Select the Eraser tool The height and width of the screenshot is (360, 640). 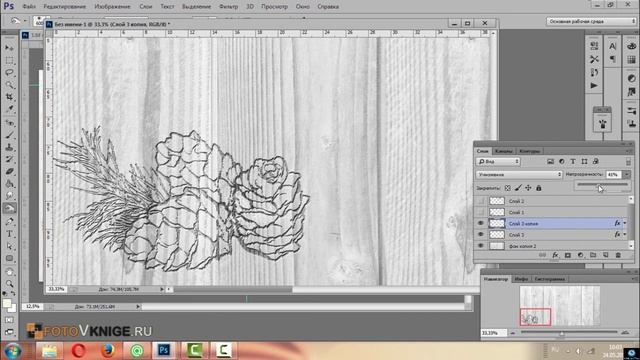coord(9,171)
